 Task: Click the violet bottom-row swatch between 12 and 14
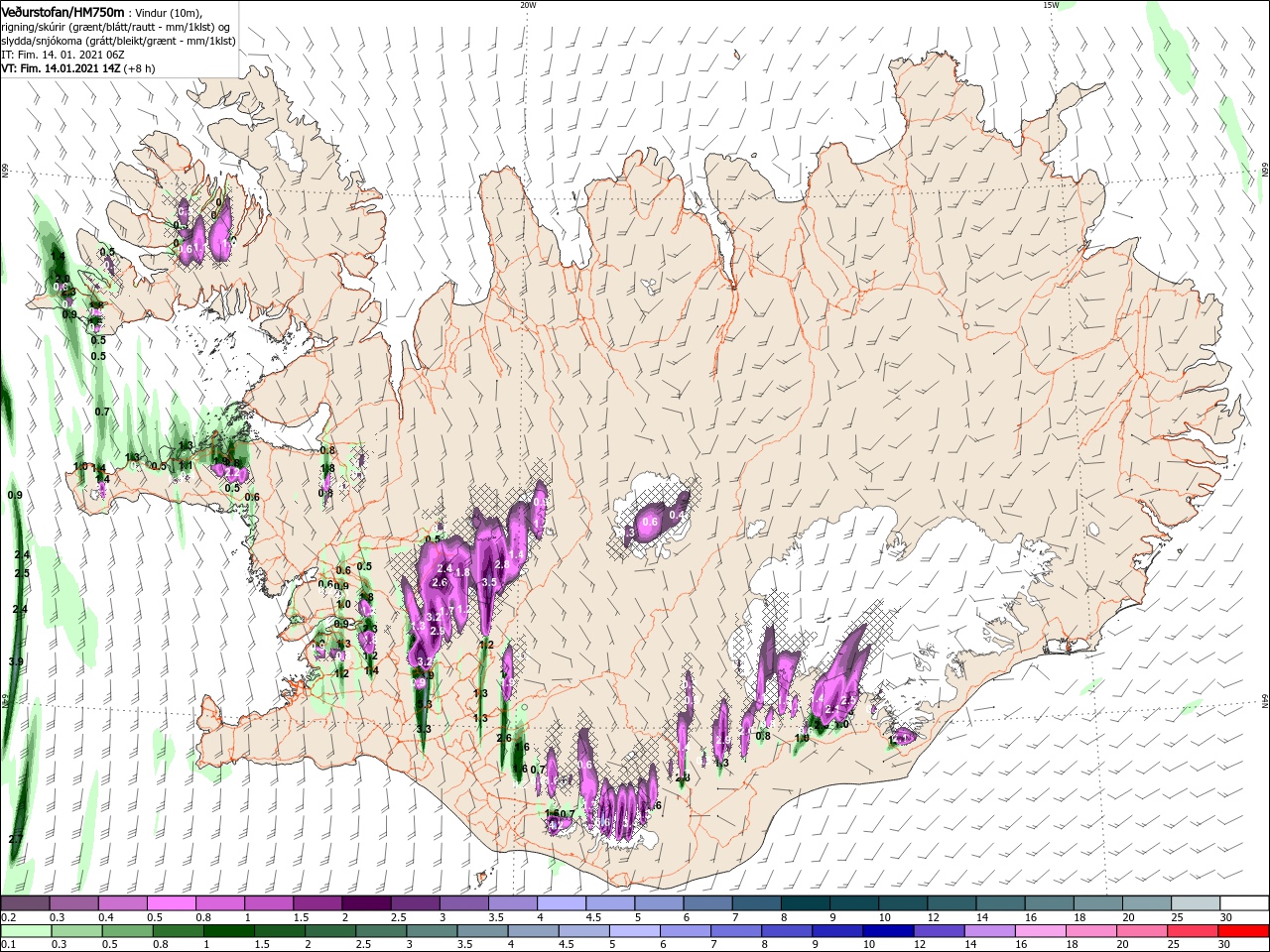(939, 931)
